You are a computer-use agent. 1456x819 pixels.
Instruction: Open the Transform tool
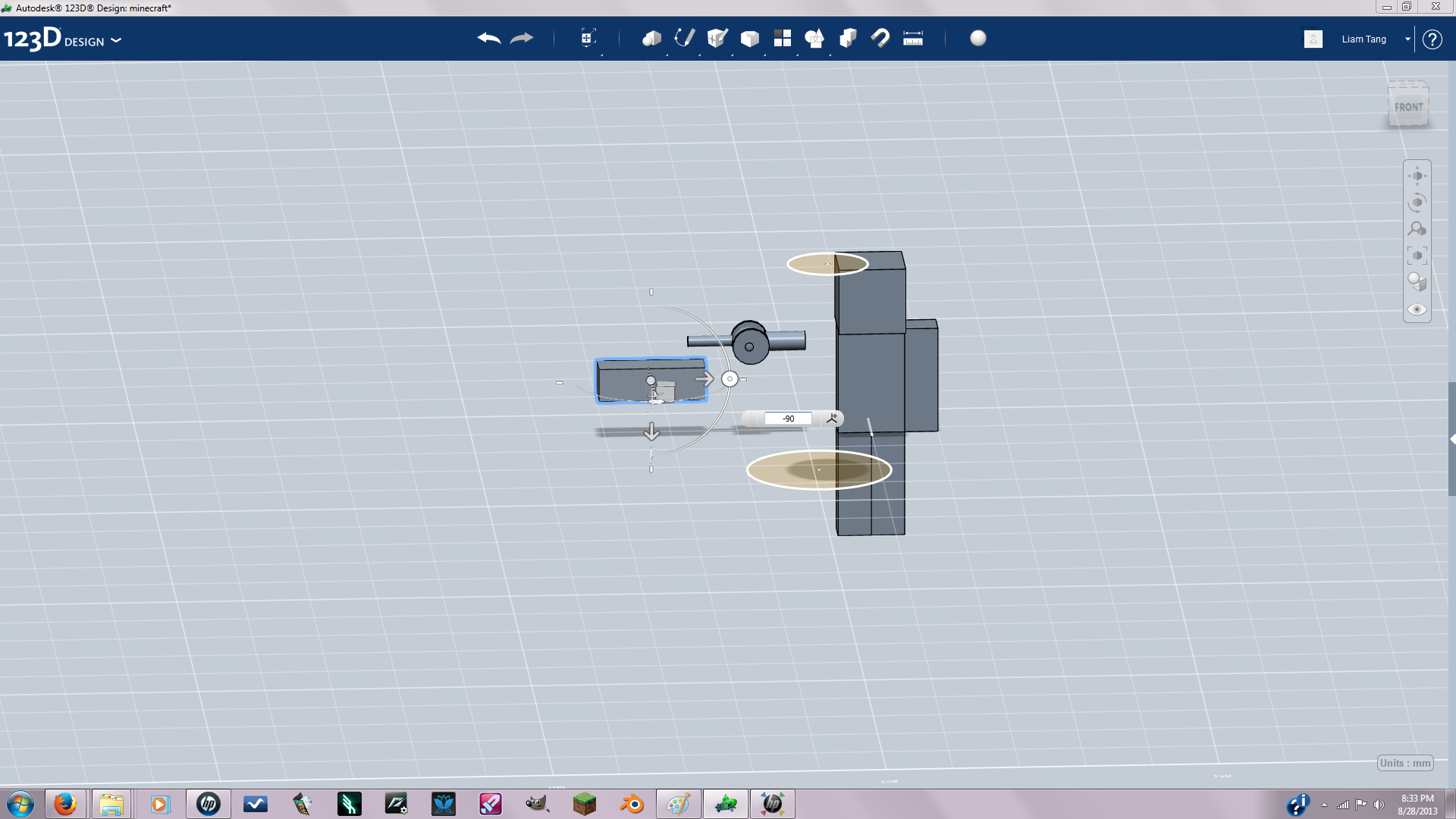point(588,38)
